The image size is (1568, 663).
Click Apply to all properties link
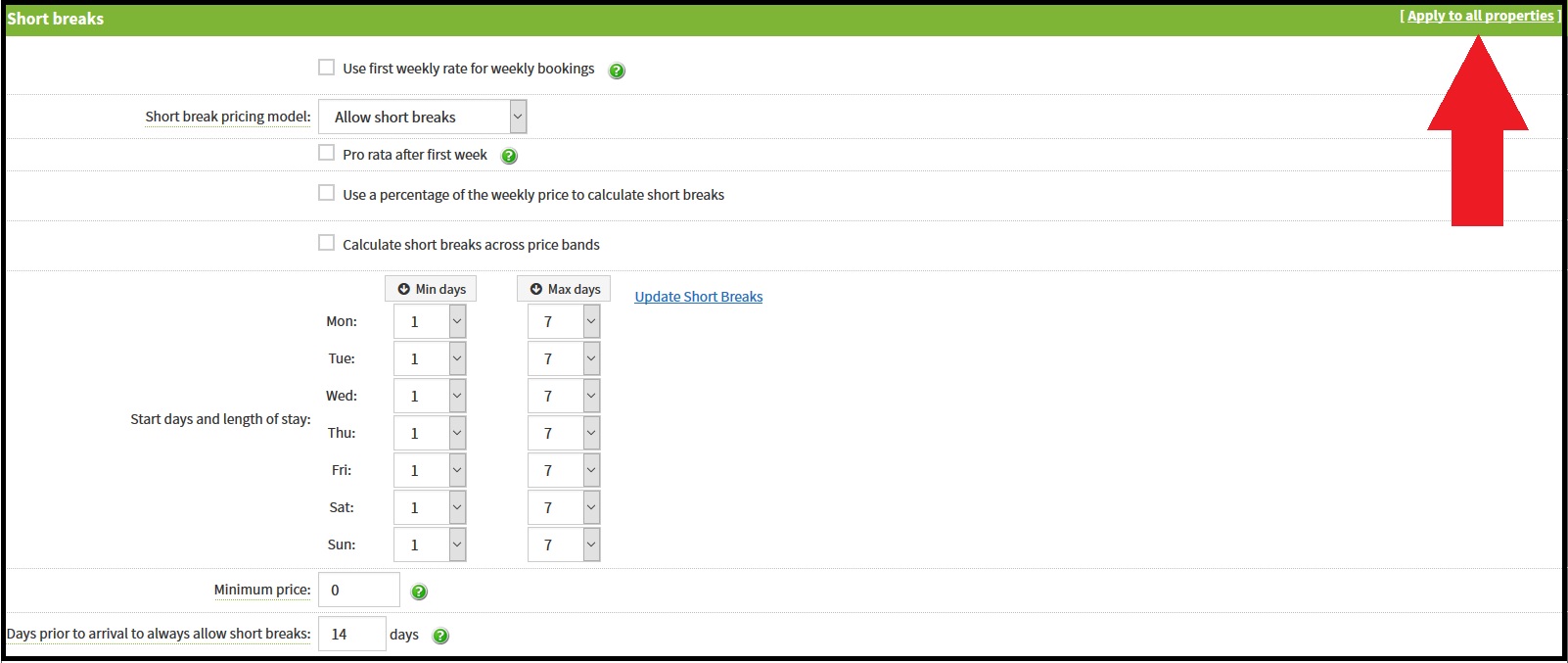click(x=1480, y=16)
